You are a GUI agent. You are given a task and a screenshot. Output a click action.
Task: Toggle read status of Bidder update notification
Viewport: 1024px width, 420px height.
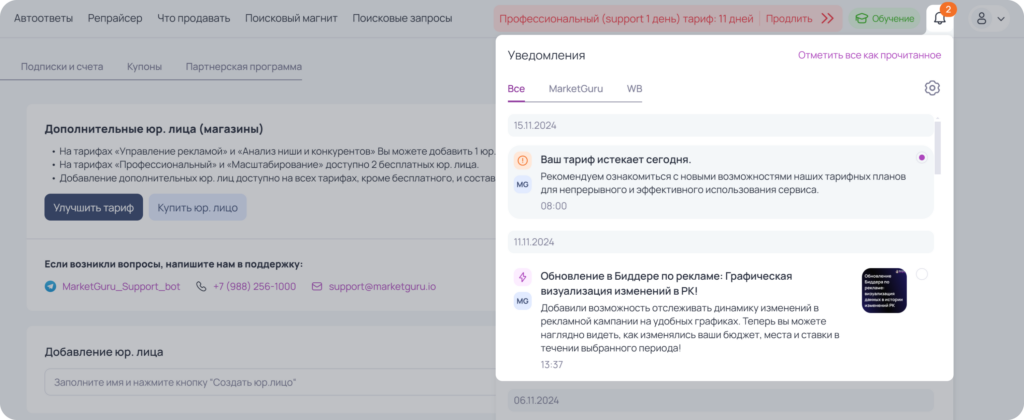921,274
